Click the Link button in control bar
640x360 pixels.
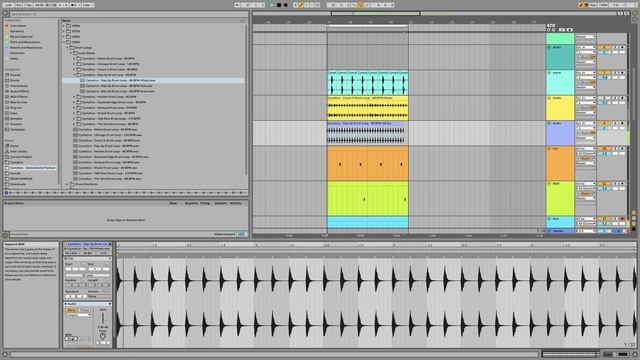9,5
